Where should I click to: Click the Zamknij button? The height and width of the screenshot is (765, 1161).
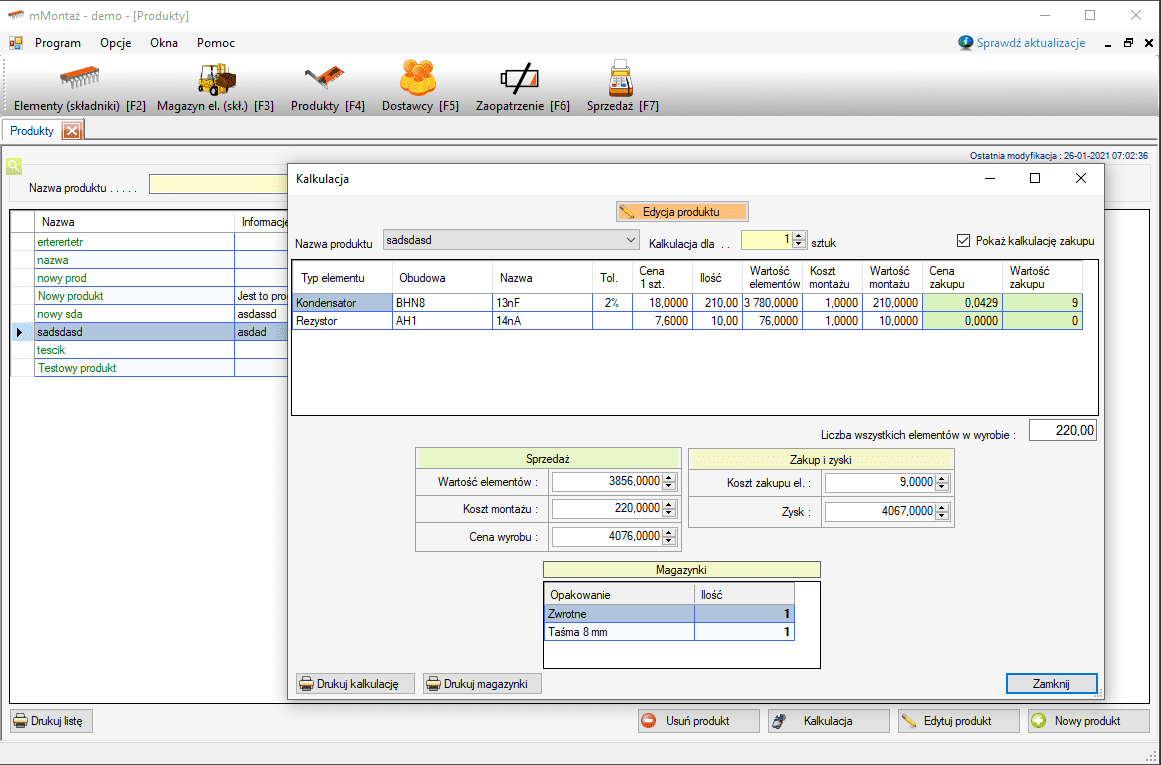[1051, 684]
